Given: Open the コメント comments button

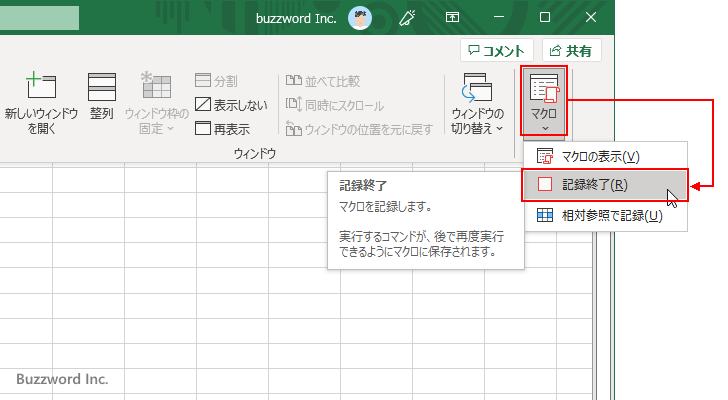Looking at the screenshot, I should point(497,51).
